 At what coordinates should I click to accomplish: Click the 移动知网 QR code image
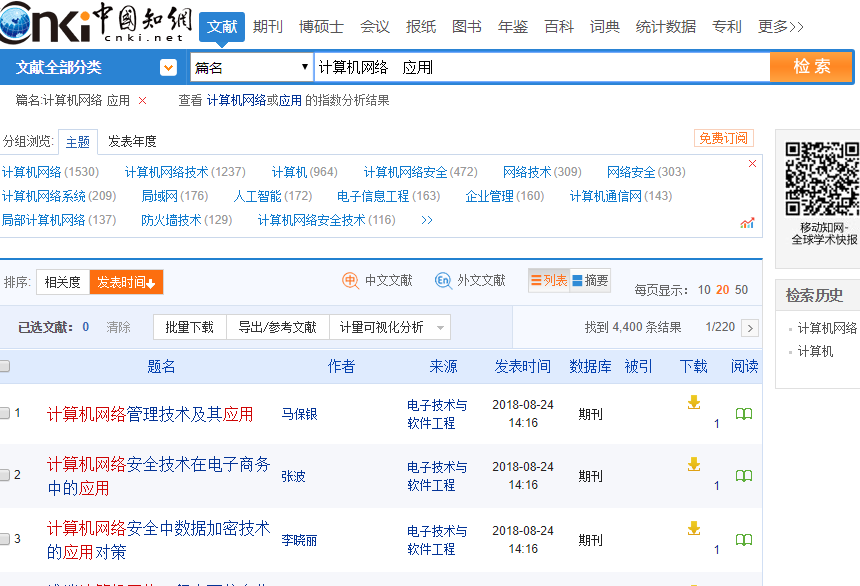point(822,178)
